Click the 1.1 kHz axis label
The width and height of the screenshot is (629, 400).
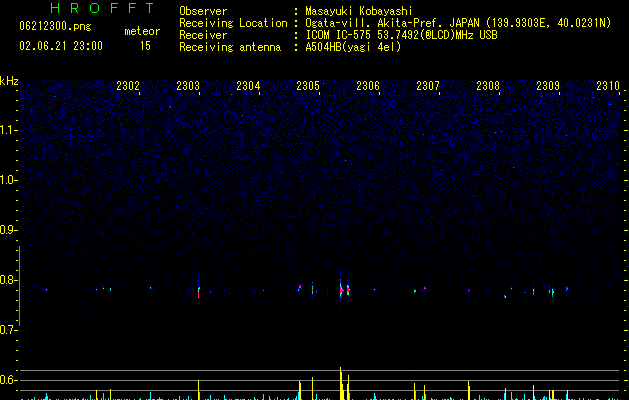pyautogui.click(x=9, y=130)
